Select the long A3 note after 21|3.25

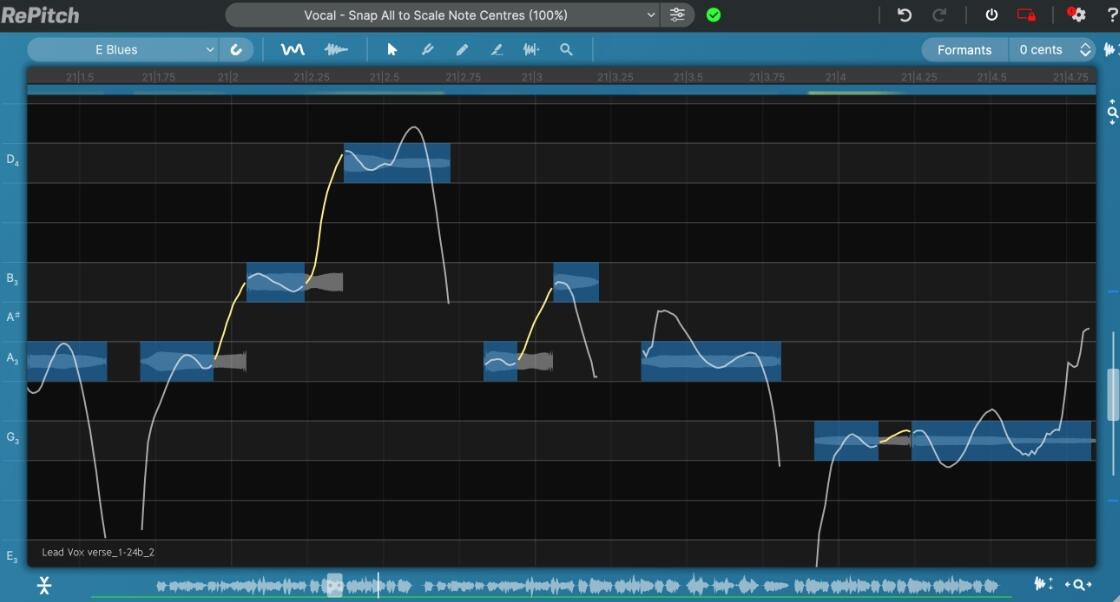[711, 361]
